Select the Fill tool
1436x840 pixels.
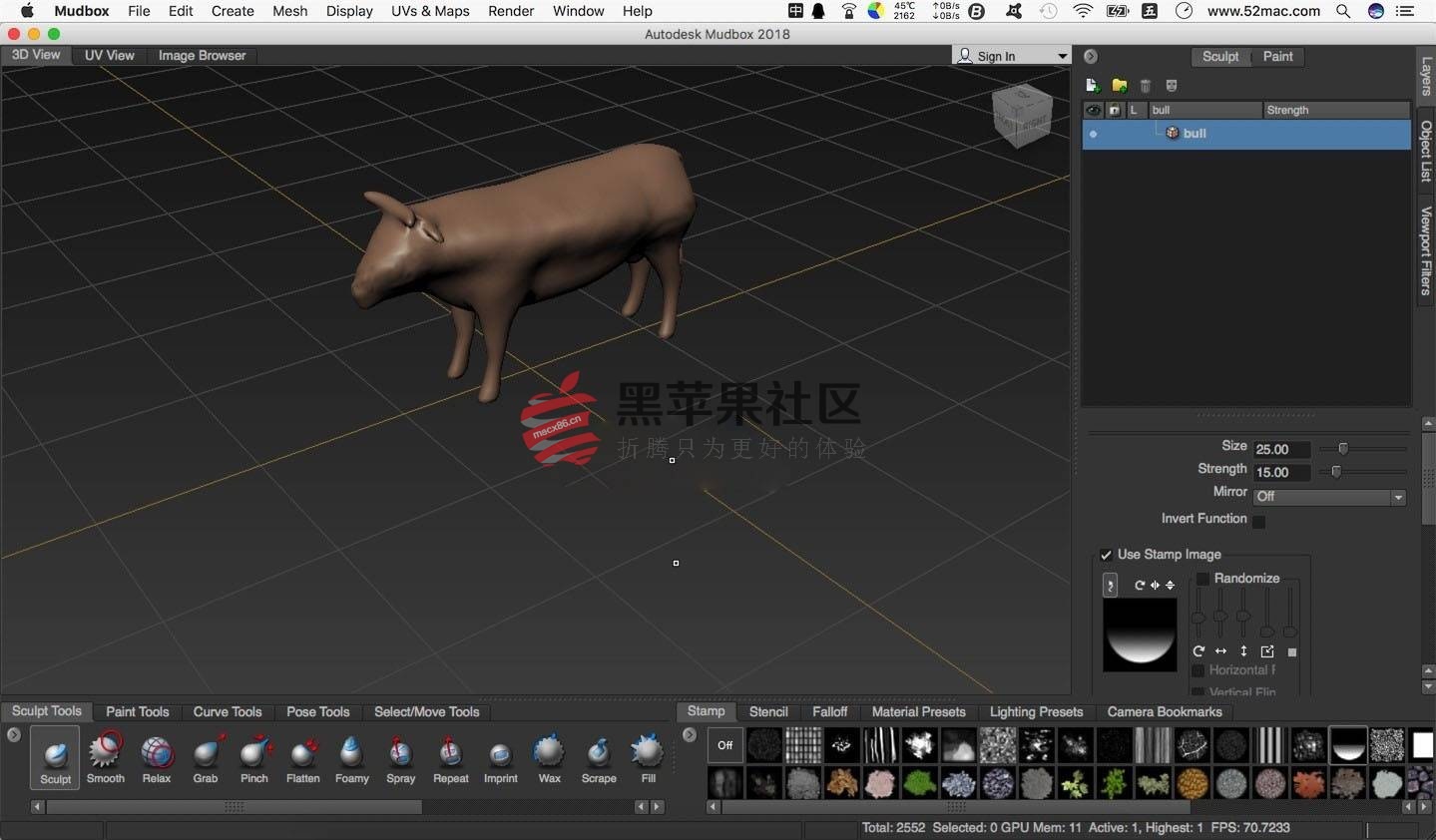[648, 757]
